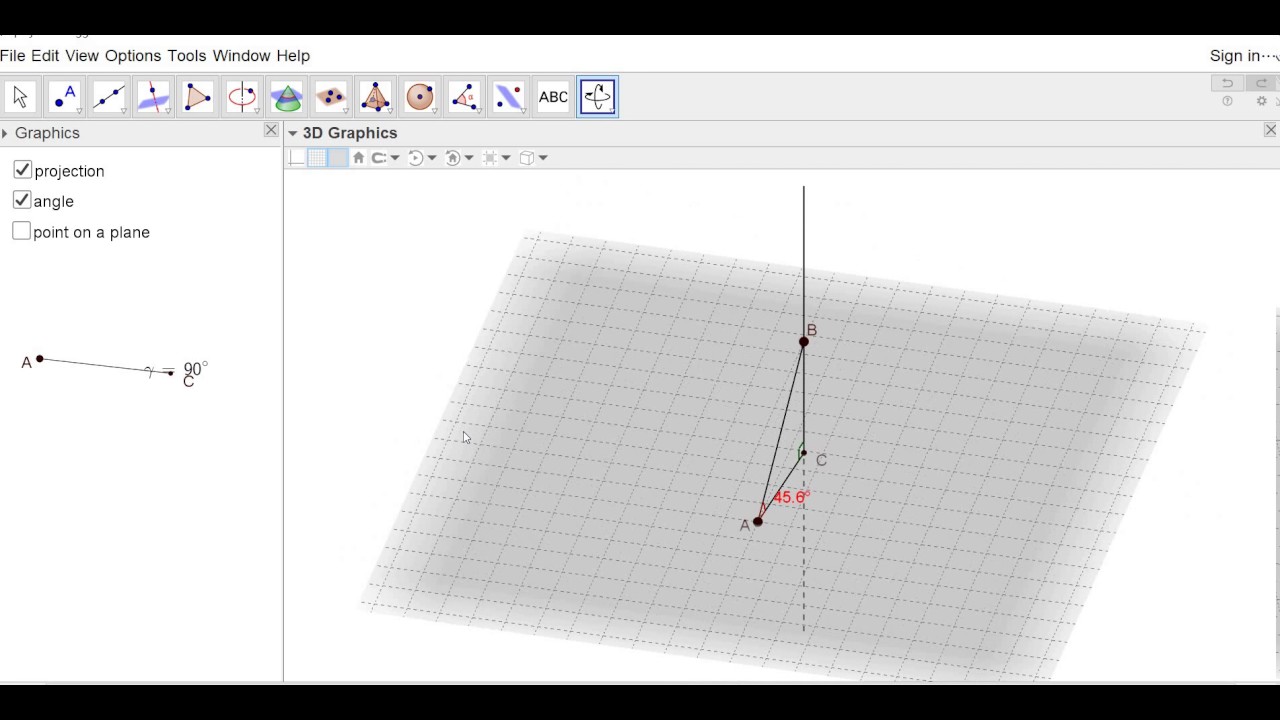Select the Sphere tool
This screenshot has height=720, width=1280.
click(420, 97)
